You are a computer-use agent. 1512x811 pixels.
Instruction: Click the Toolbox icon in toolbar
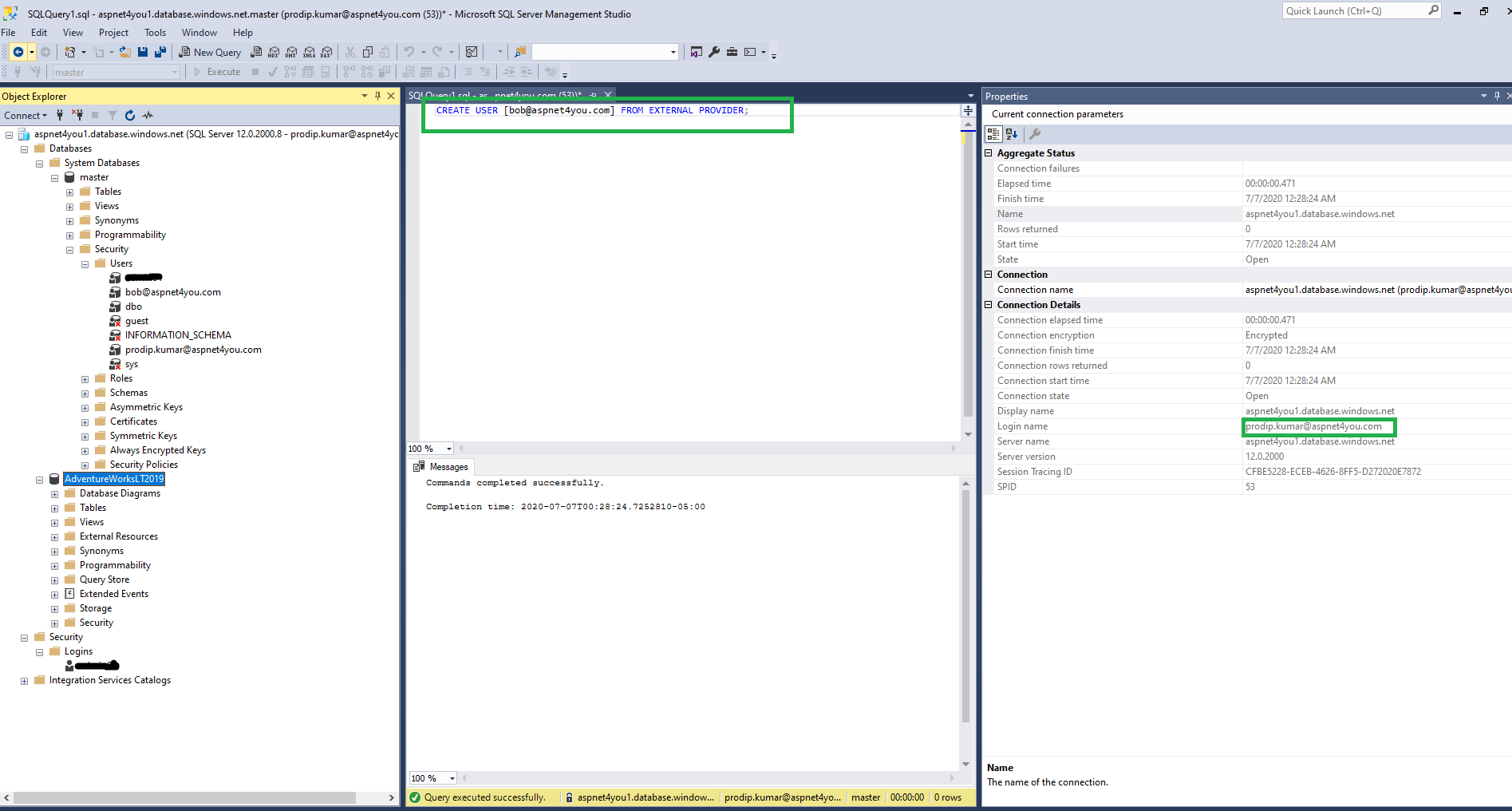coord(732,52)
